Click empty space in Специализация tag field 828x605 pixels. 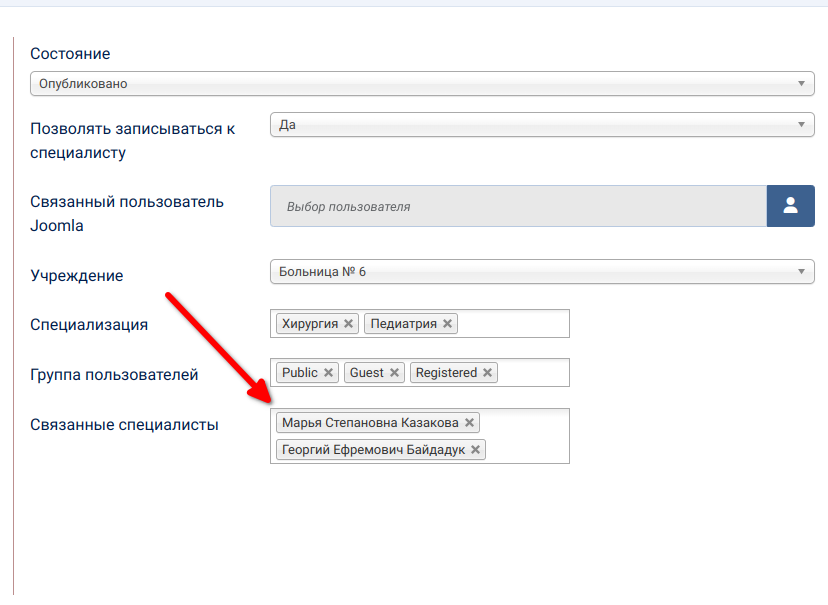(x=515, y=324)
